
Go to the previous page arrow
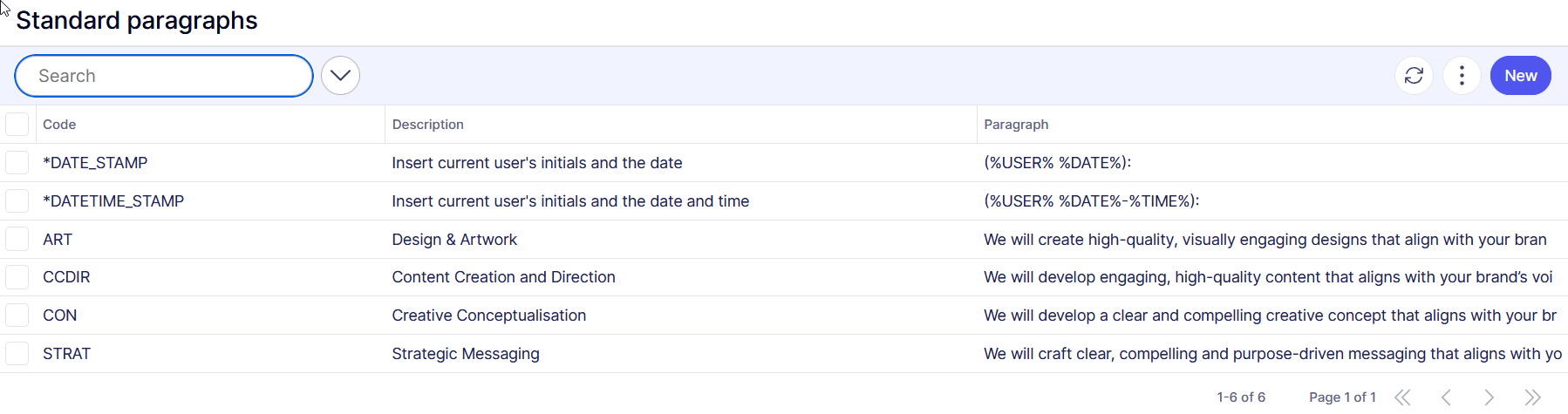click(1446, 397)
